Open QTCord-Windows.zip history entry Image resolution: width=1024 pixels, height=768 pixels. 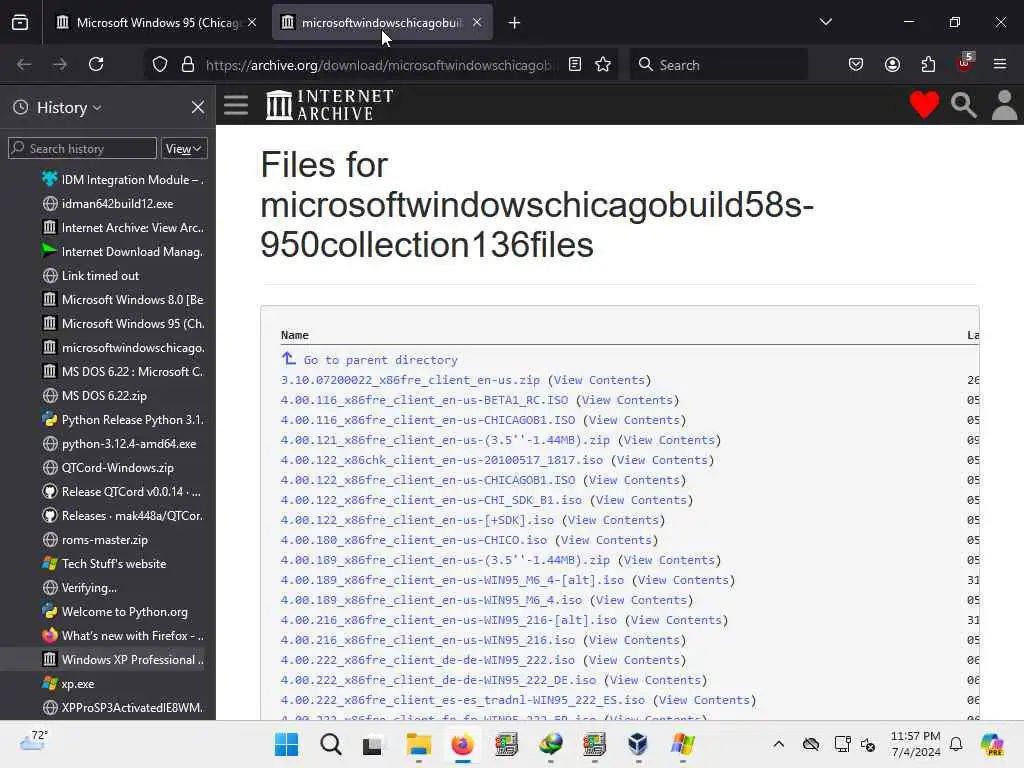108,468
